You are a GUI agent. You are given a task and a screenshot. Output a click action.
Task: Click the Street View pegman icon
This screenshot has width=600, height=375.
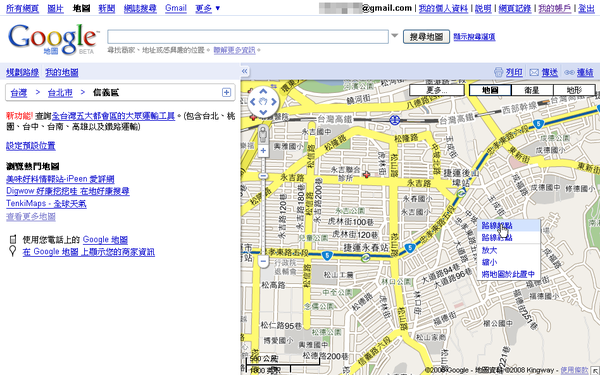pos(263,134)
